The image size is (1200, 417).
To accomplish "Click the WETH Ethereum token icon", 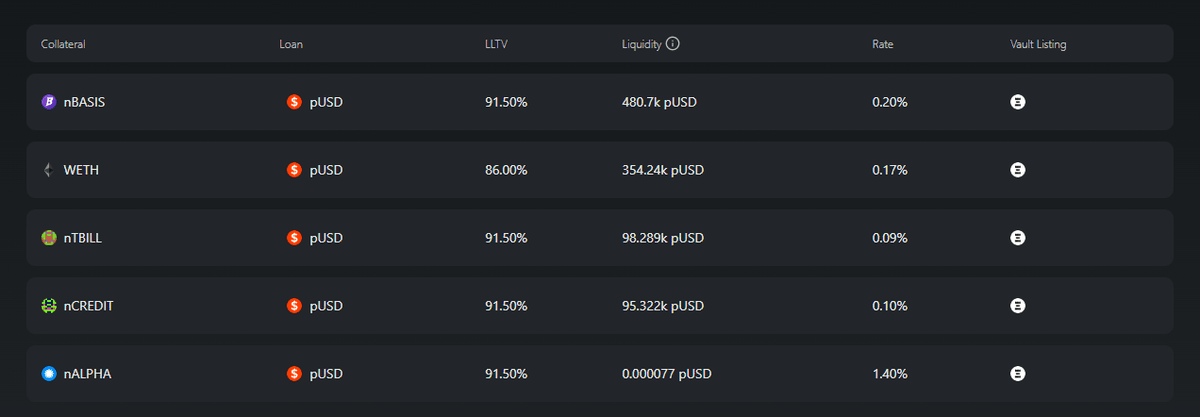I will point(48,170).
